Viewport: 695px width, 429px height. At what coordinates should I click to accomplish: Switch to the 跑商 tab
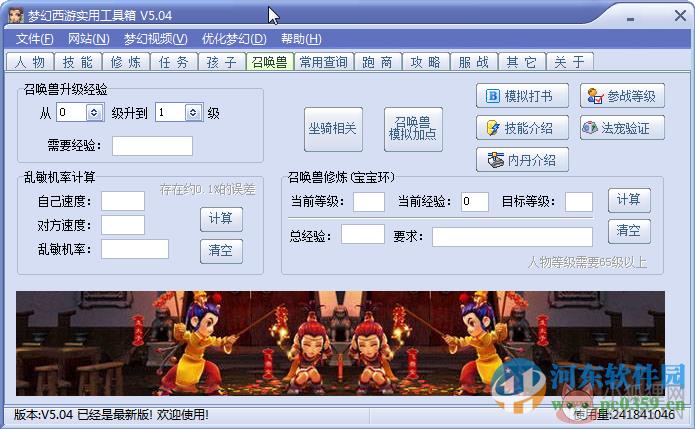378,62
